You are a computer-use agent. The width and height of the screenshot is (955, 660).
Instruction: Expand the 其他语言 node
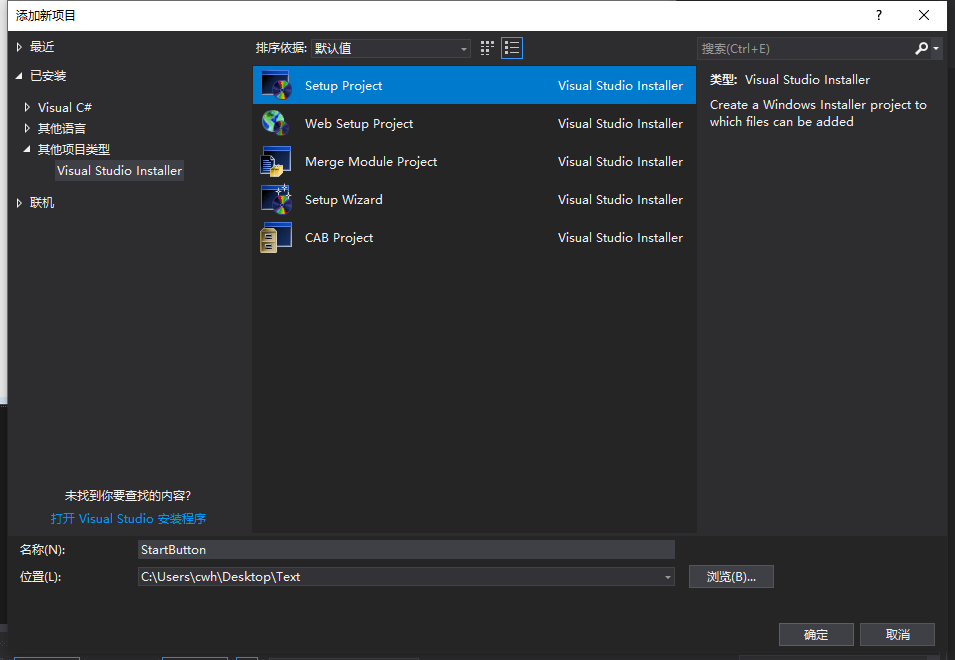[x=27, y=128]
